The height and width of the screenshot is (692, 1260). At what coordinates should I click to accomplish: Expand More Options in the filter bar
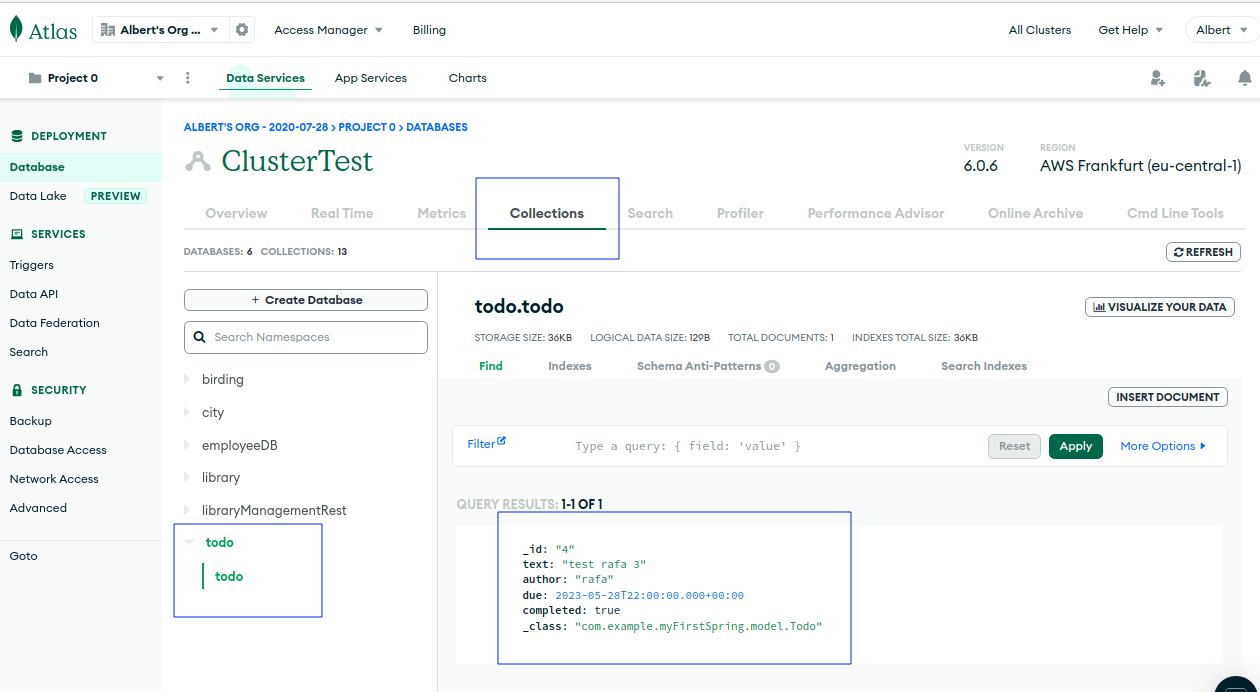(1163, 446)
